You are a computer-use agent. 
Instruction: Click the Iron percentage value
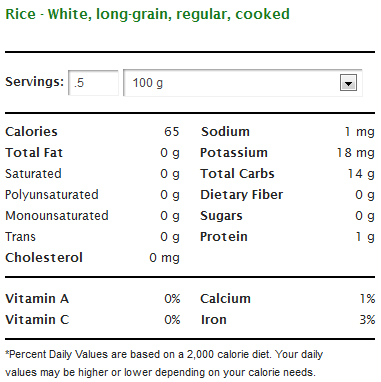click(367, 320)
